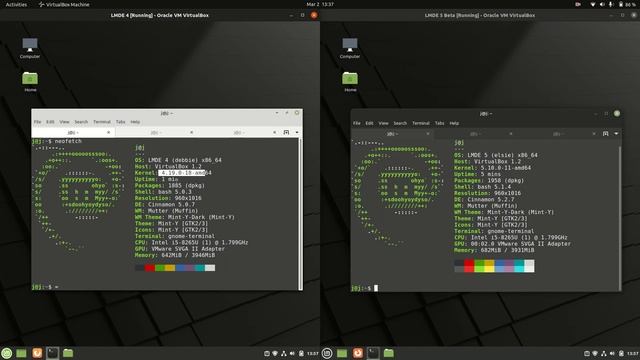Open the Computer icon on LMDE 4 desktop
This screenshot has width=640, height=360.
point(30,48)
